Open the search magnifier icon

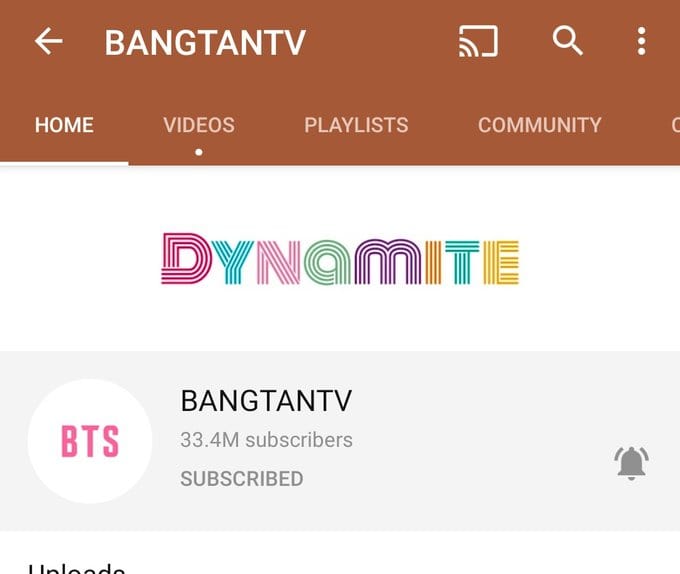pyautogui.click(x=567, y=40)
